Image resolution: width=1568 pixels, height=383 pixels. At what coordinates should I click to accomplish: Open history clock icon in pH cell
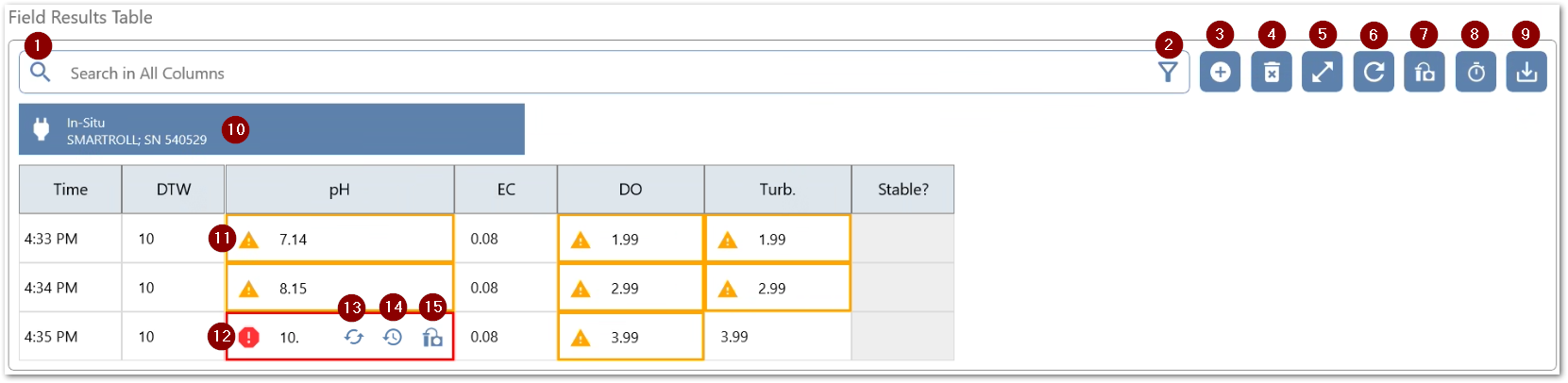tap(393, 337)
